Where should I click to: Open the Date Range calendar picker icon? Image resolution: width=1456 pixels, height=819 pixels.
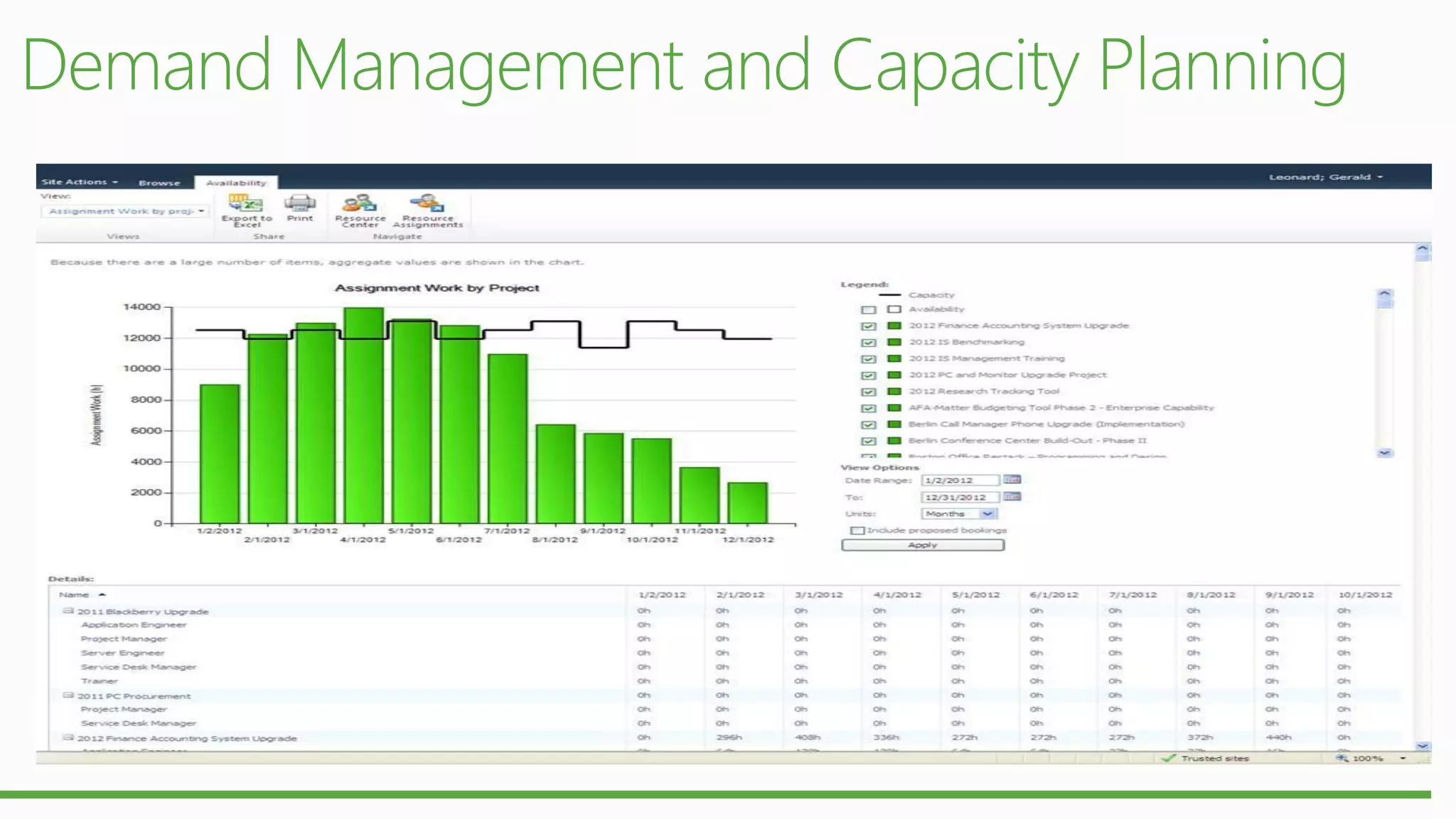tap(1012, 480)
